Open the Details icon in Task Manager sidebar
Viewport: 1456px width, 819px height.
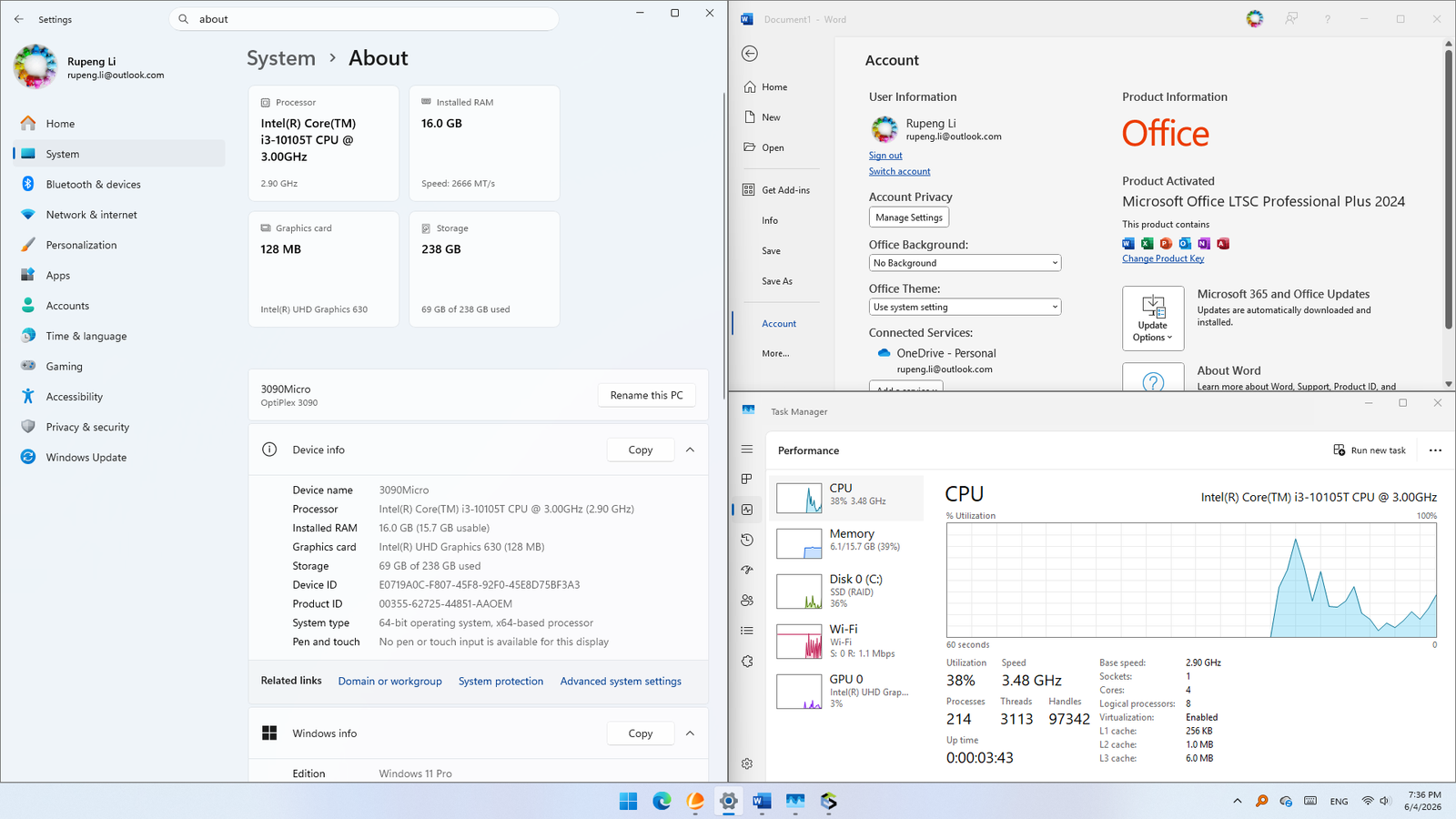747,631
